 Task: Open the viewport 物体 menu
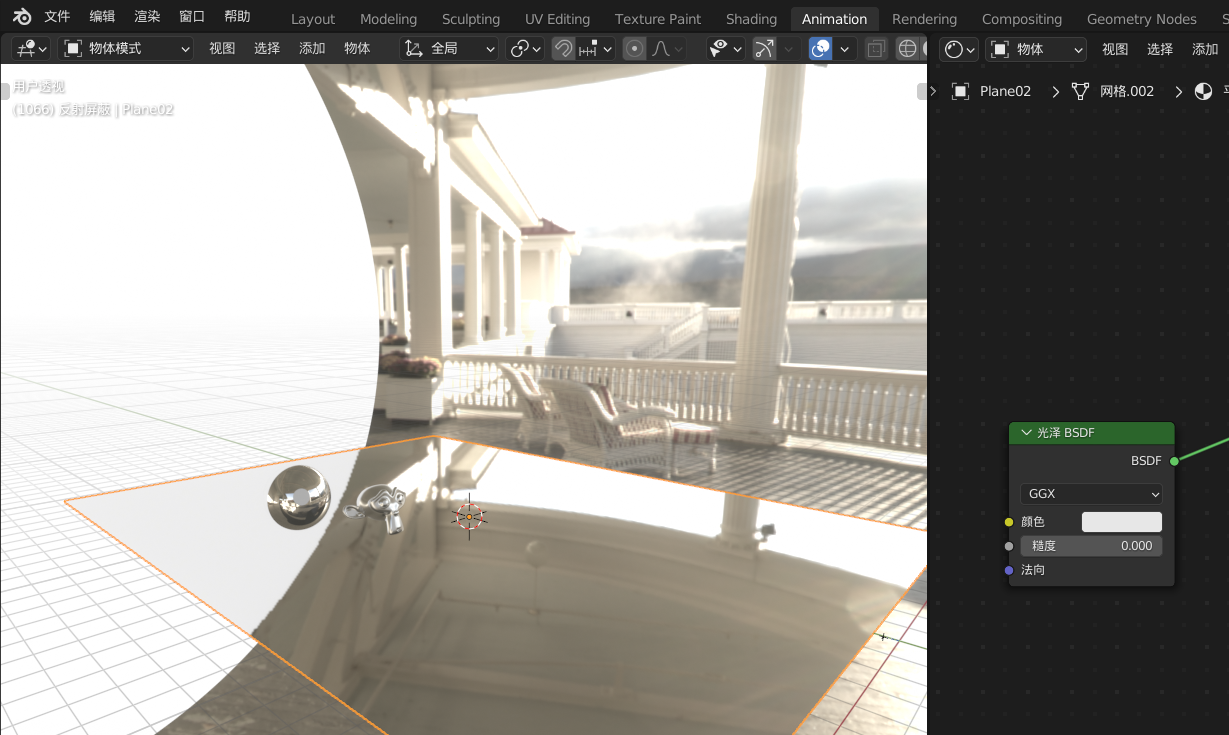point(357,48)
